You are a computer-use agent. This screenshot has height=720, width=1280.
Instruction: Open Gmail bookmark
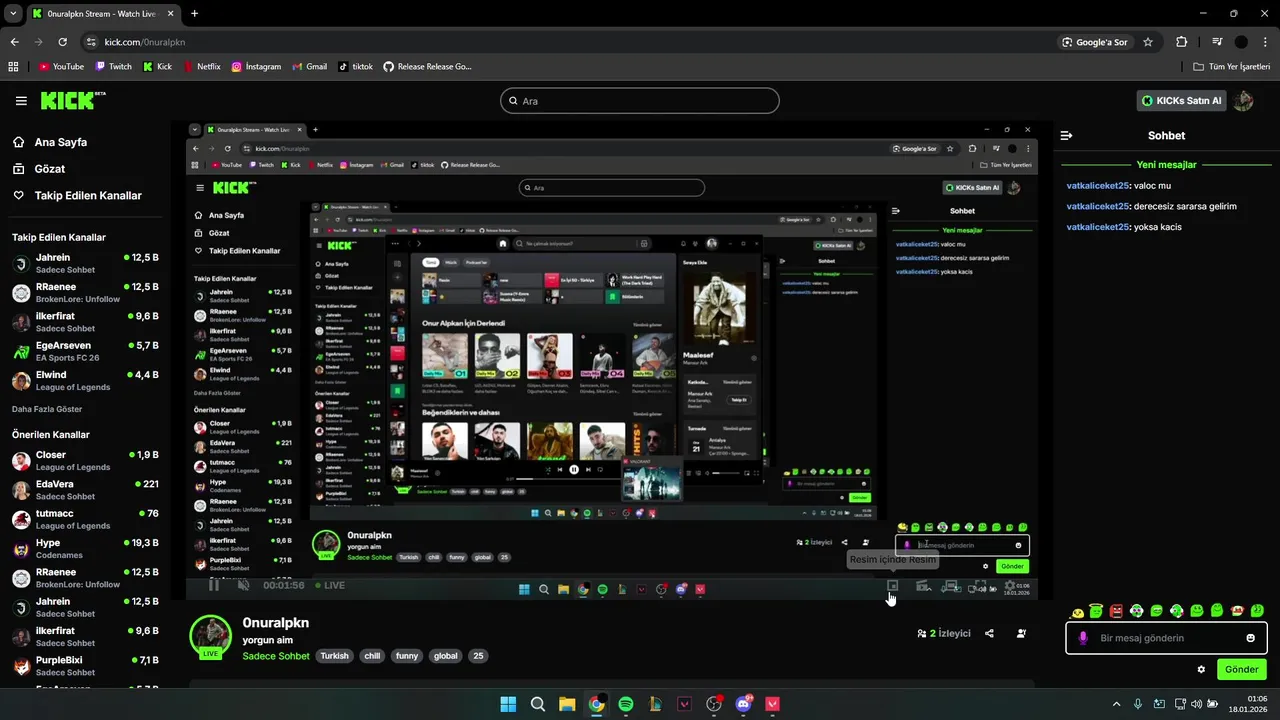click(x=309, y=67)
